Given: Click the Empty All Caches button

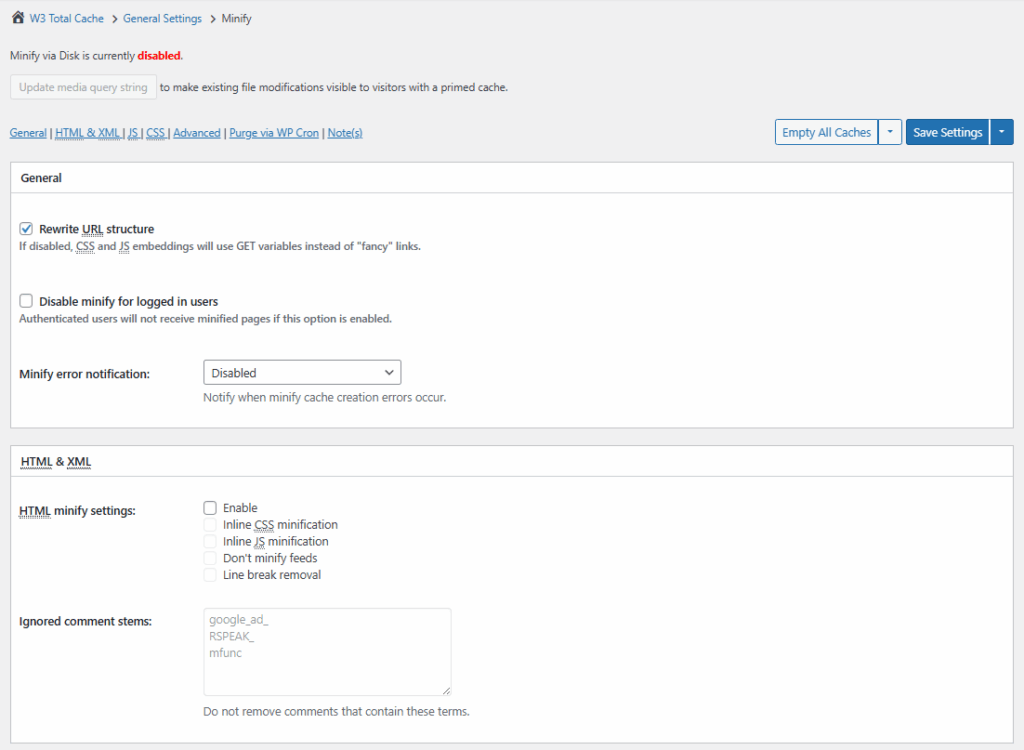Looking at the screenshot, I should (x=826, y=133).
